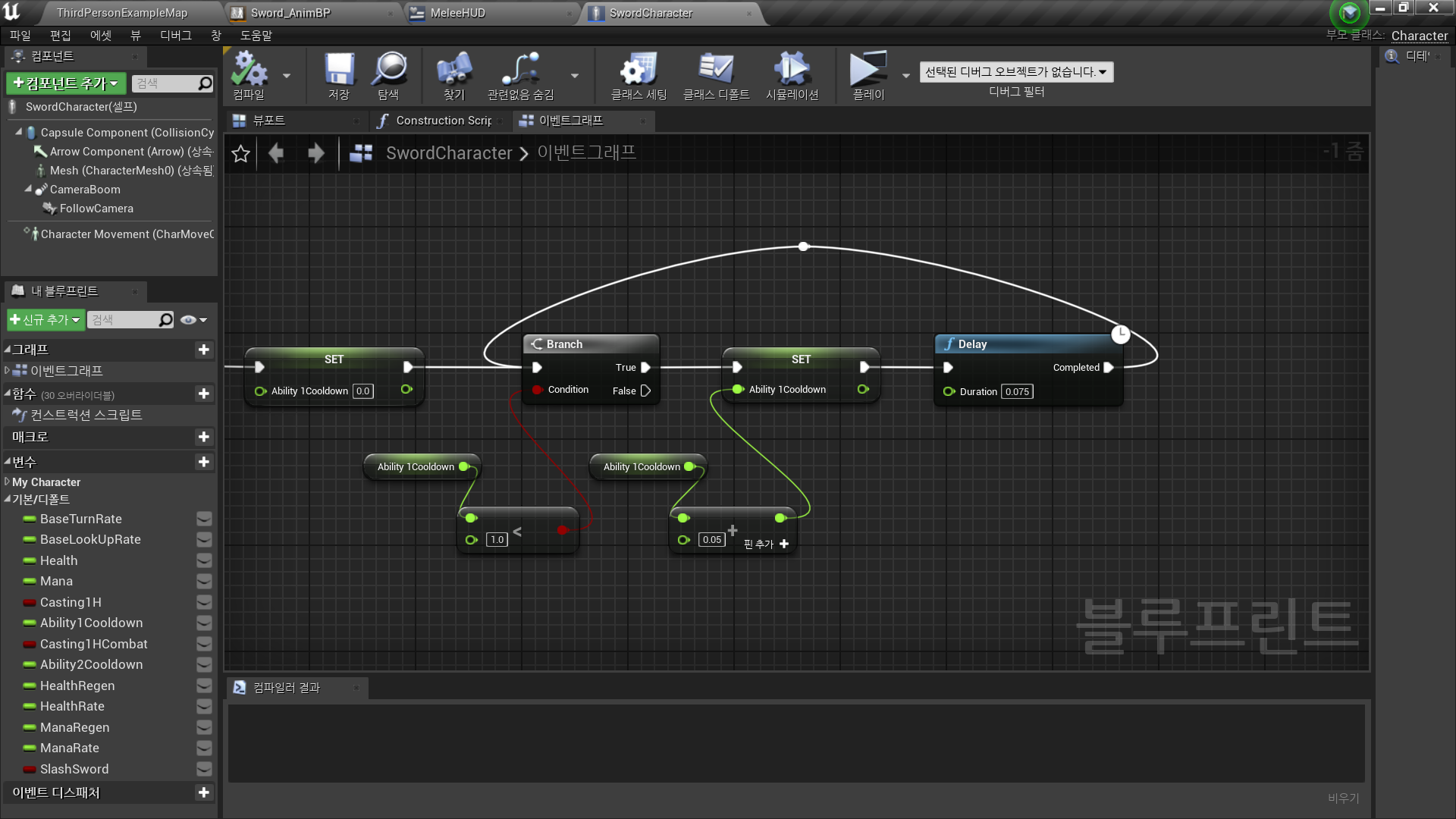Expand My Character variable category
The image size is (1456, 819).
[7, 482]
